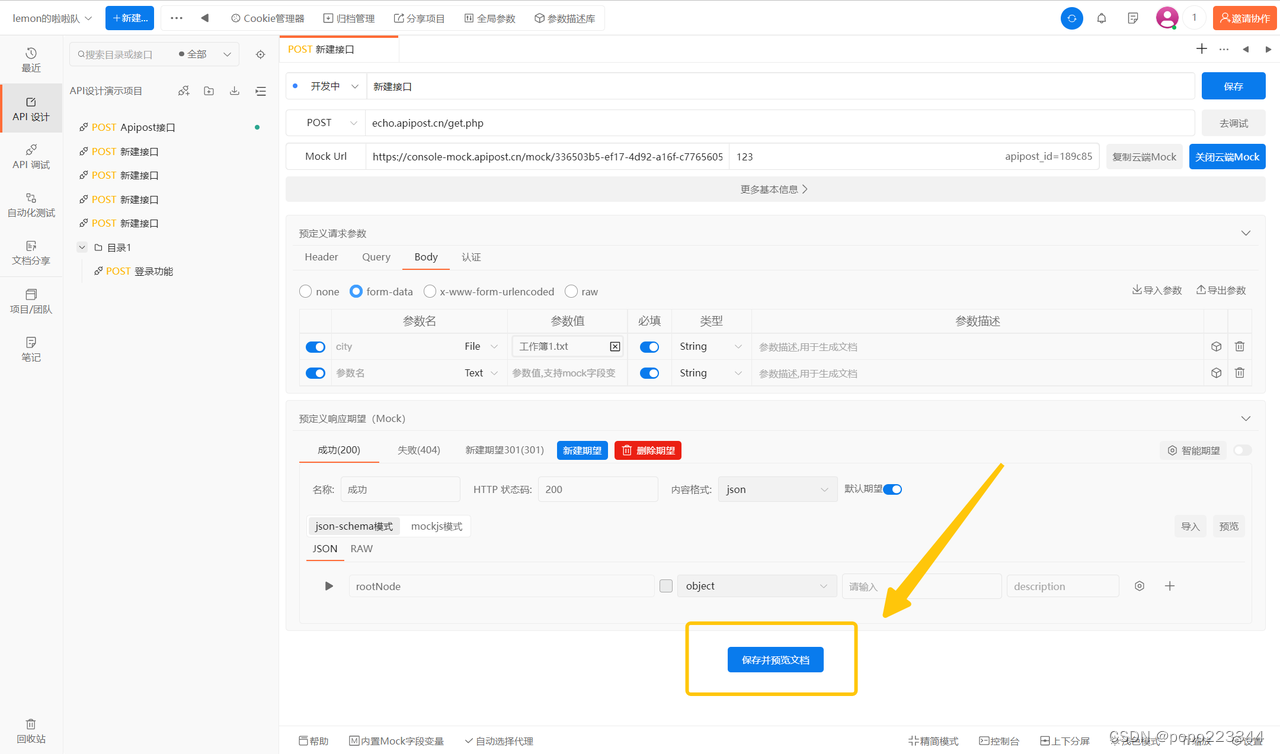Add a new tab with plus icon
Image resolution: width=1280 pixels, height=754 pixels.
(x=1202, y=49)
